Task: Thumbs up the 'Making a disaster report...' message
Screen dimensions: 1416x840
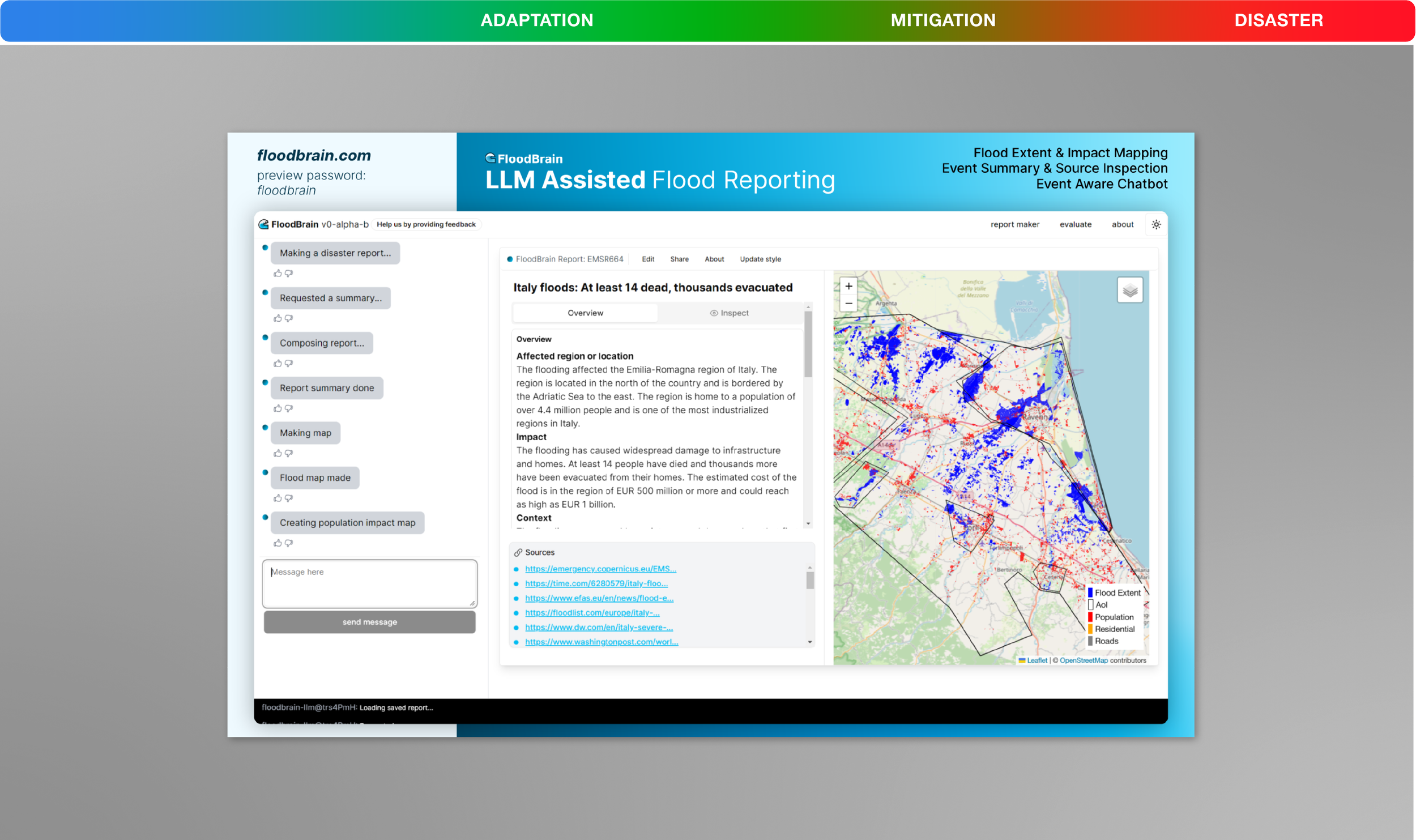Action: pyautogui.click(x=278, y=273)
